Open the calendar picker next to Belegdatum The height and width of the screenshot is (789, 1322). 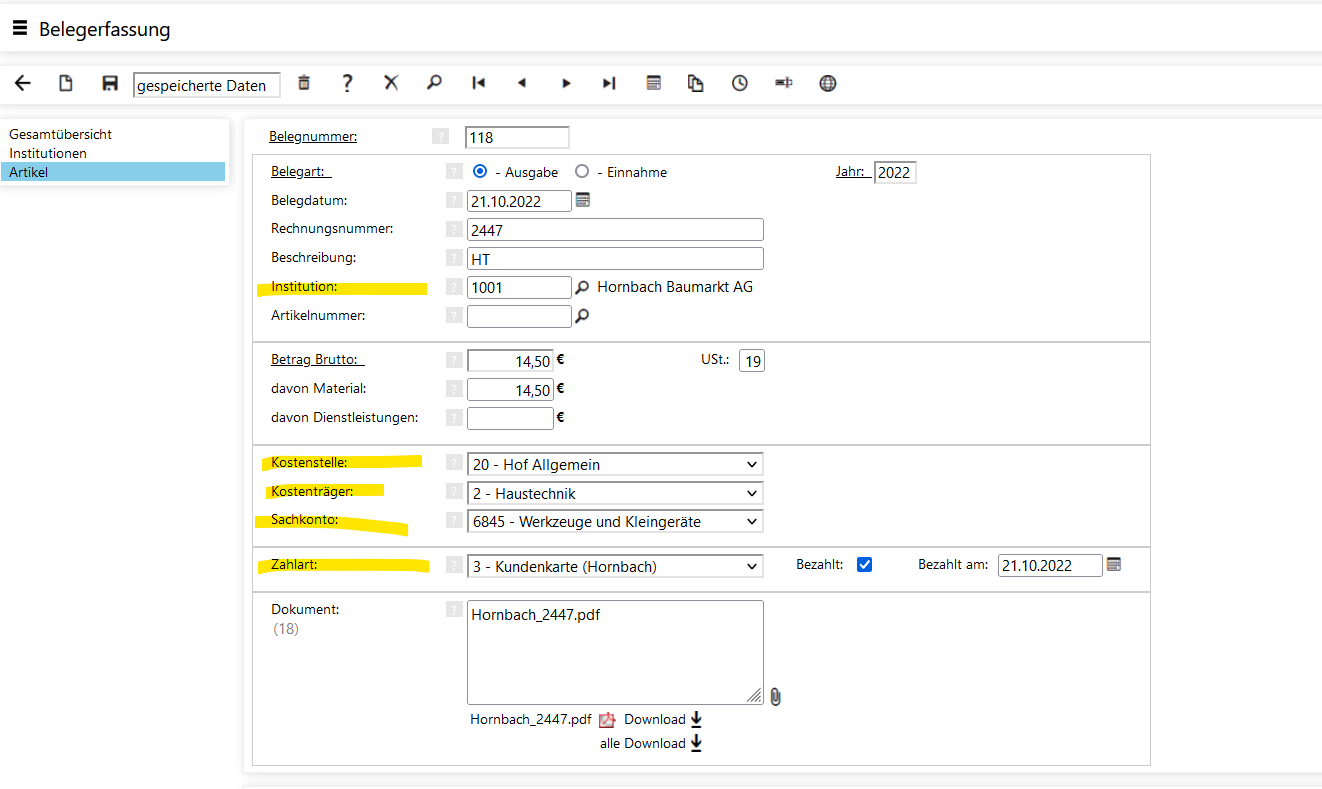click(x=583, y=200)
